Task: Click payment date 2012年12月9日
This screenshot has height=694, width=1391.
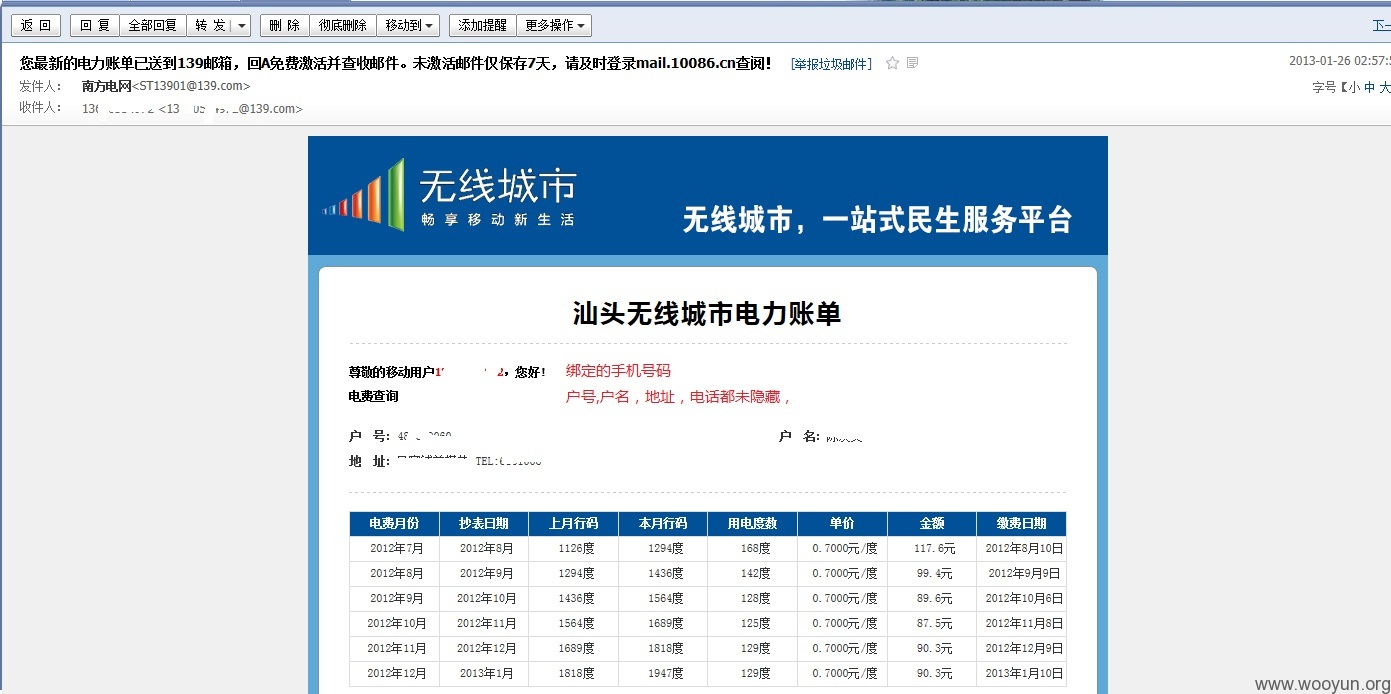Action: (1024, 649)
